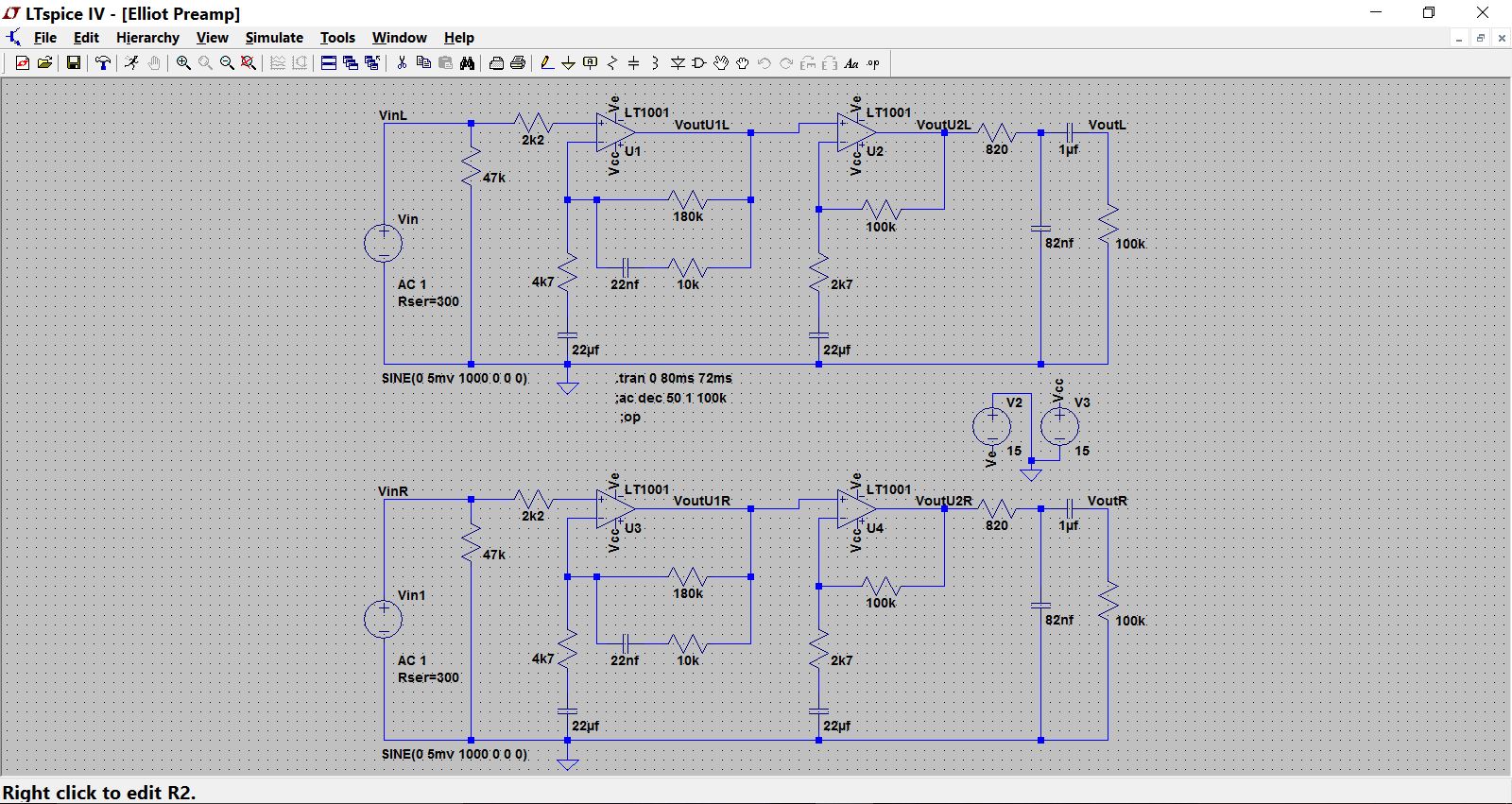Viewport: 1512px width, 804px height.
Task: Click the Print Setup icon
Action: coord(496,63)
